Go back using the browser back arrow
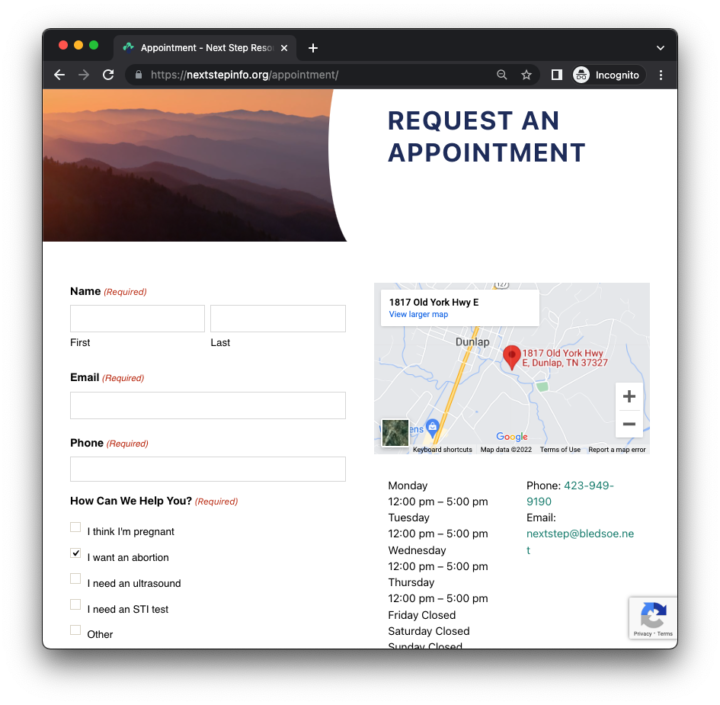 tap(59, 75)
